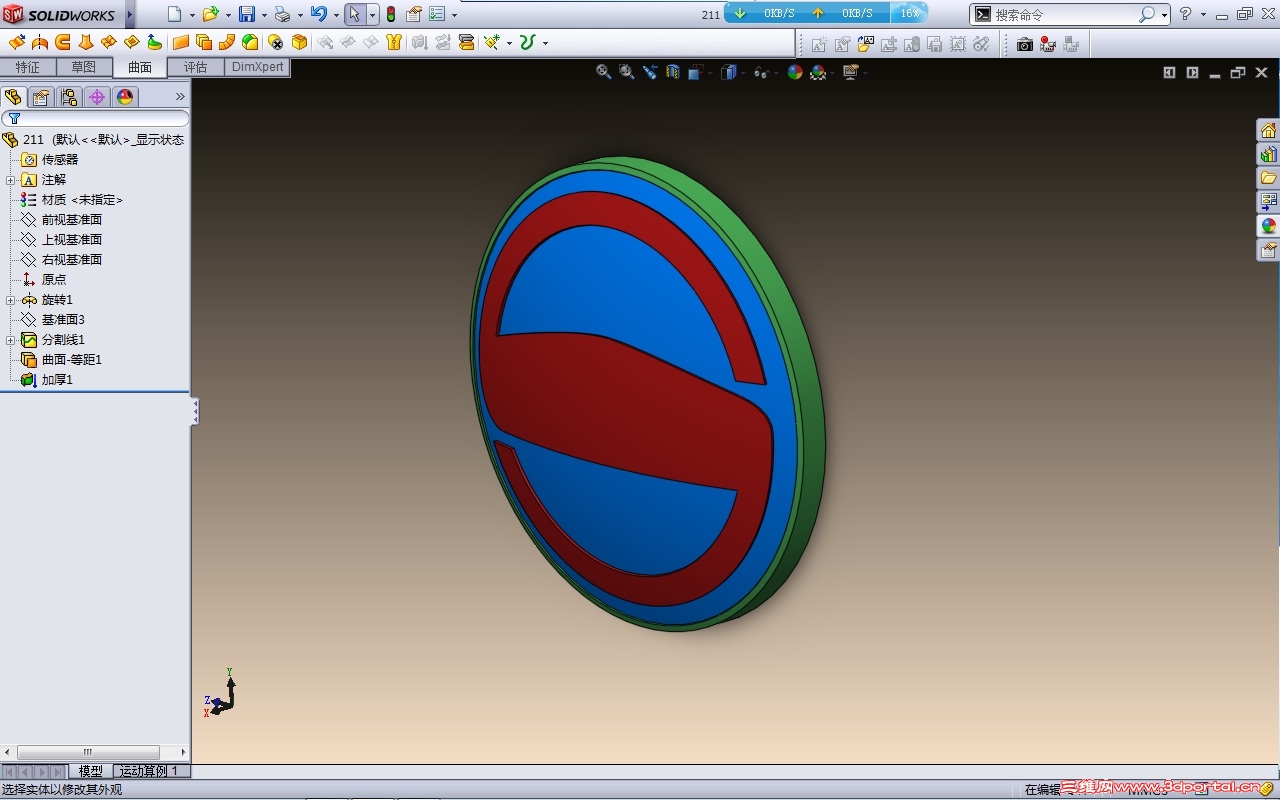Screen dimensions: 1280x800
Task: Switch to the 模型 bottom tab
Action: coord(91,771)
